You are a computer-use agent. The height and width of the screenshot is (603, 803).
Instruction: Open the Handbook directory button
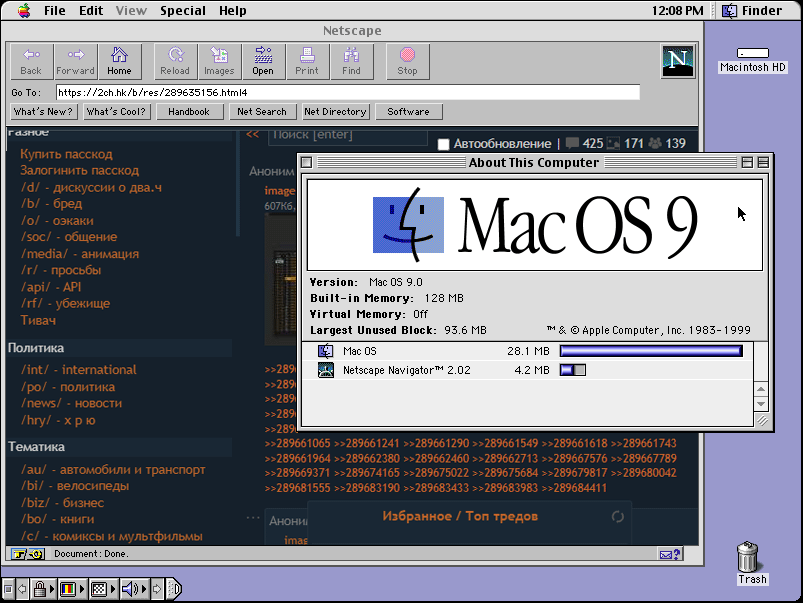[189, 112]
